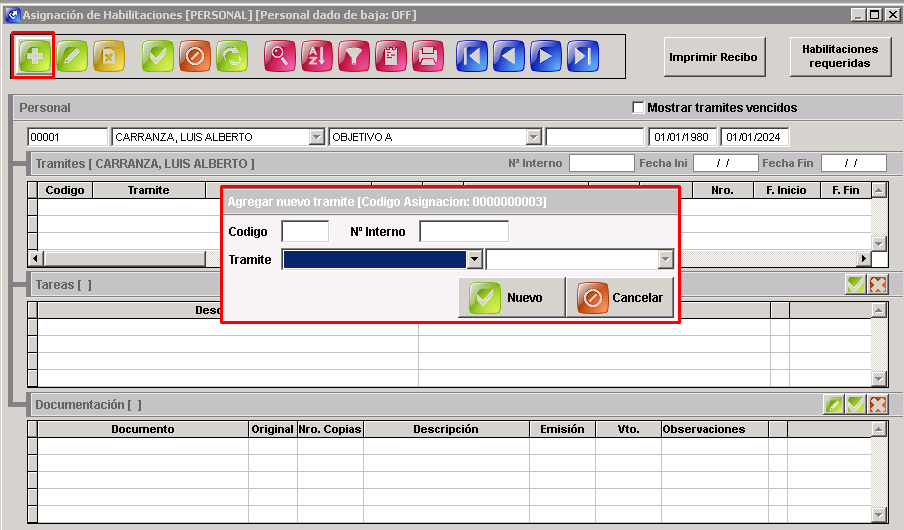This screenshot has height=530, width=904.
Task: Open the OBJETIVO A dropdown
Action: (x=534, y=137)
